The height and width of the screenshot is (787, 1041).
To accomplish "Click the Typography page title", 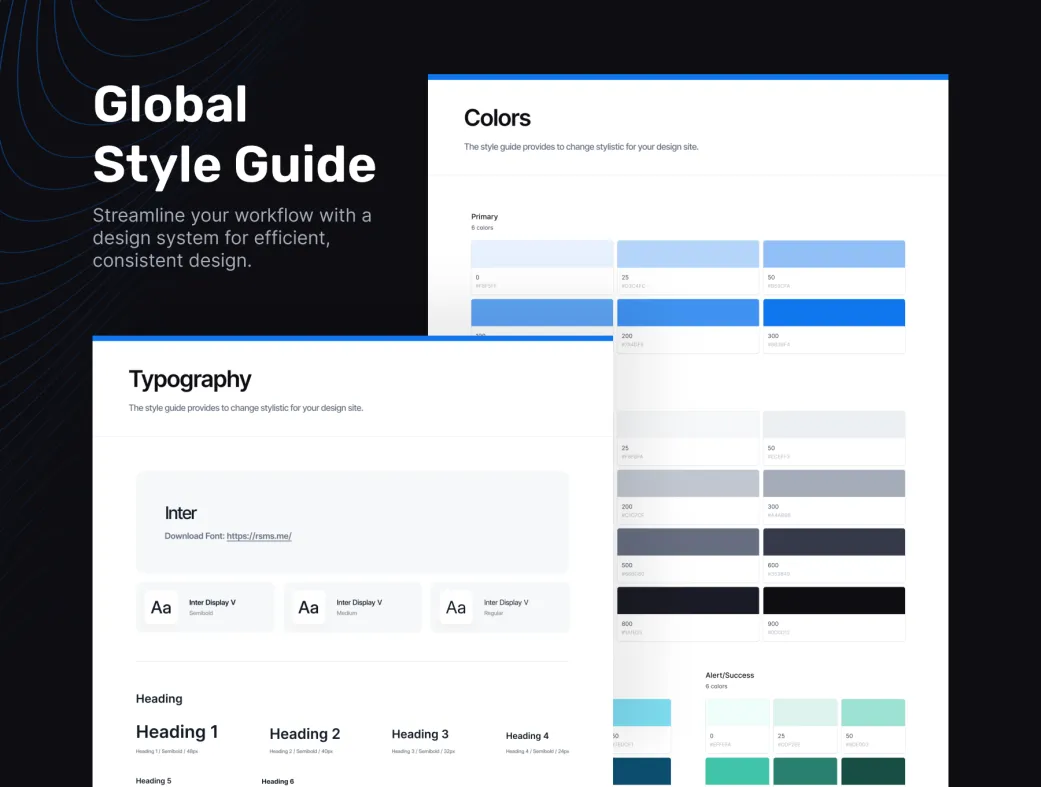I will point(190,380).
